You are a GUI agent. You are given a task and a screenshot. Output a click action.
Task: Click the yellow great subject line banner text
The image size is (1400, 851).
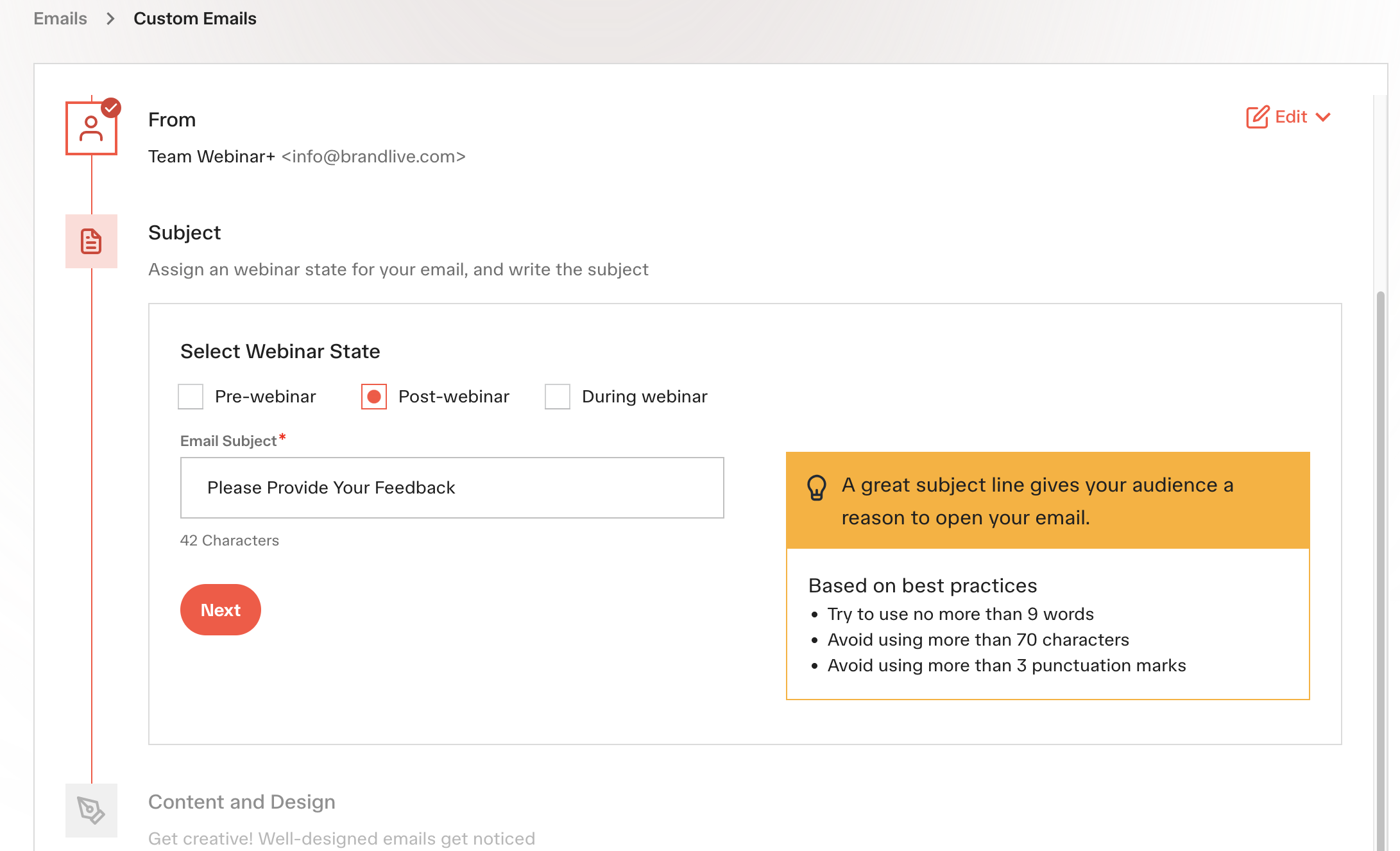coord(1037,501)
